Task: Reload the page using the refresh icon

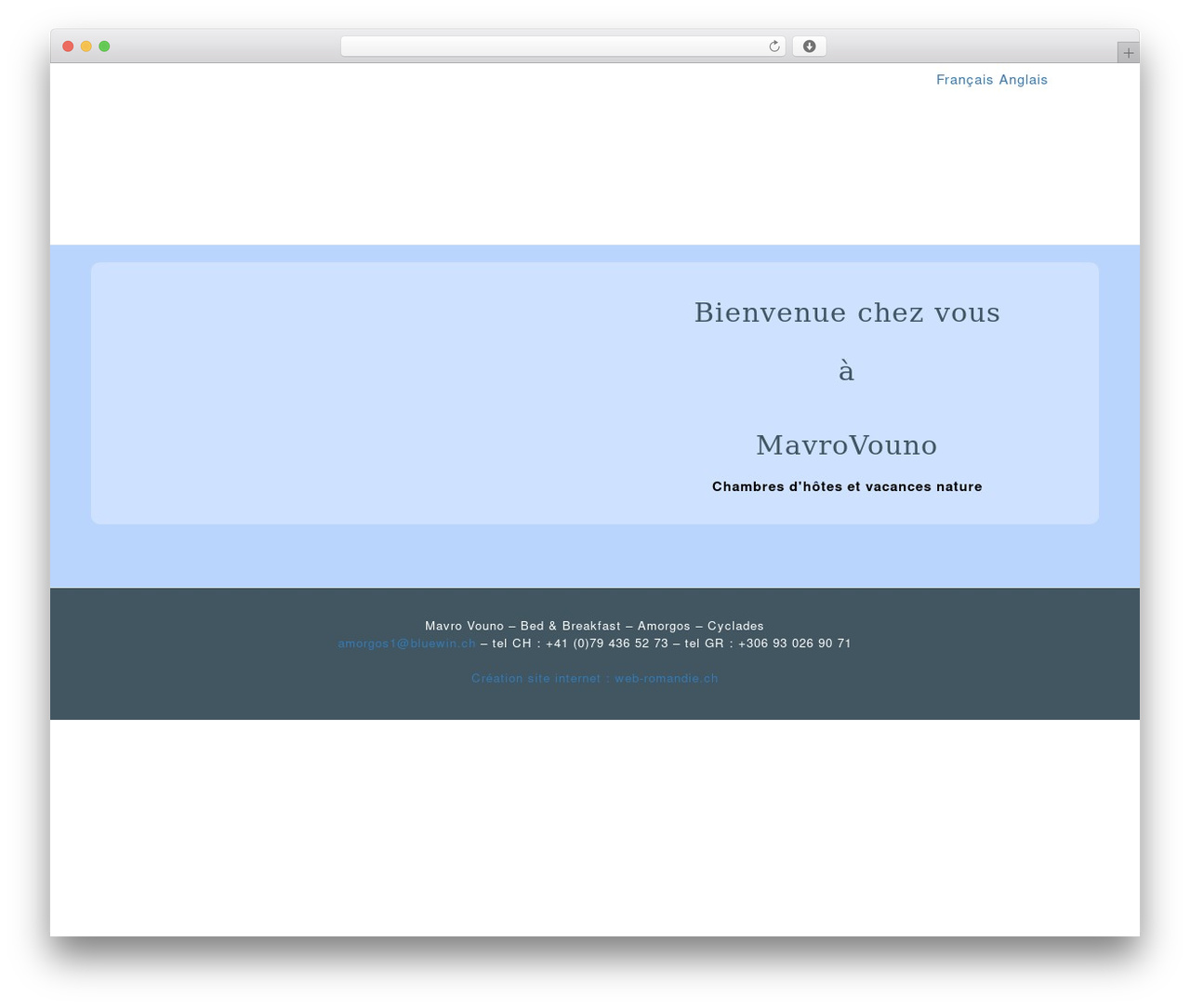Action: pos(773,46)
